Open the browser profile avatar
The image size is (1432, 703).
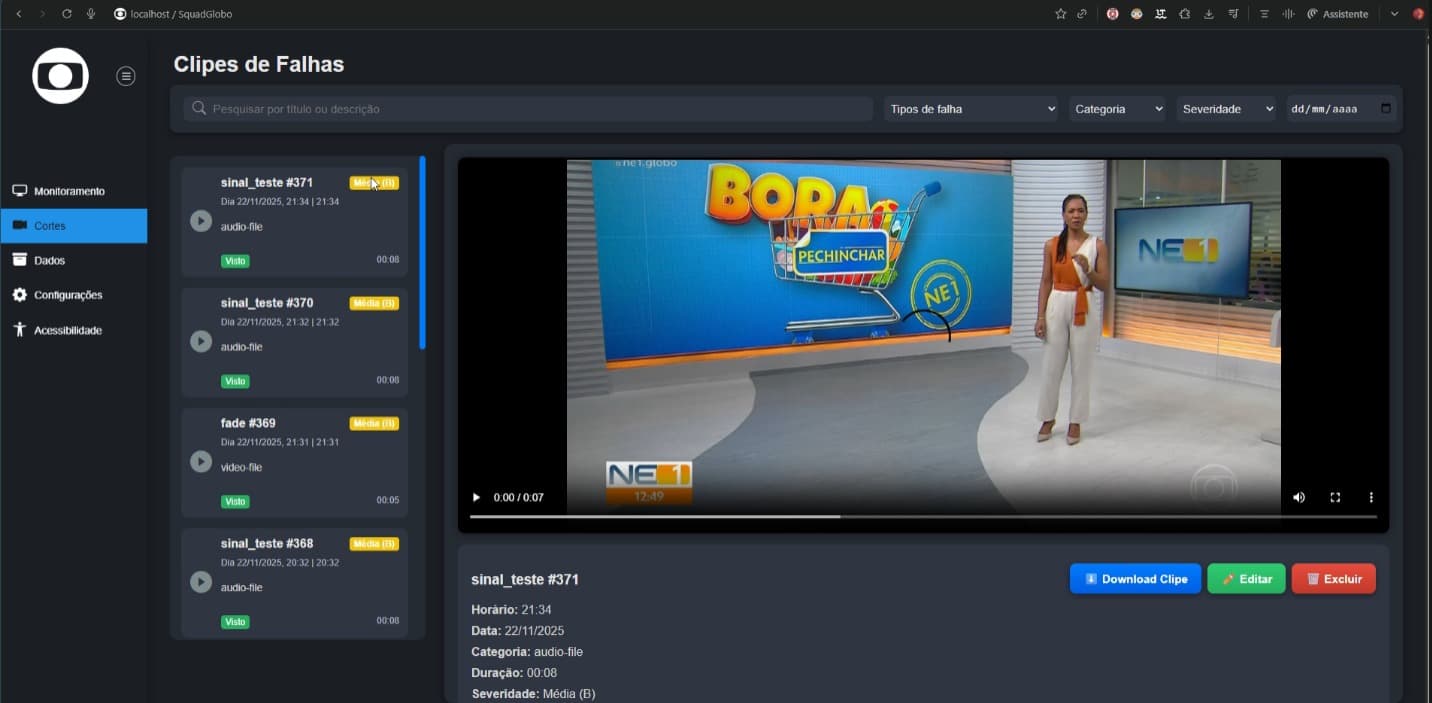pos(1418,14)
